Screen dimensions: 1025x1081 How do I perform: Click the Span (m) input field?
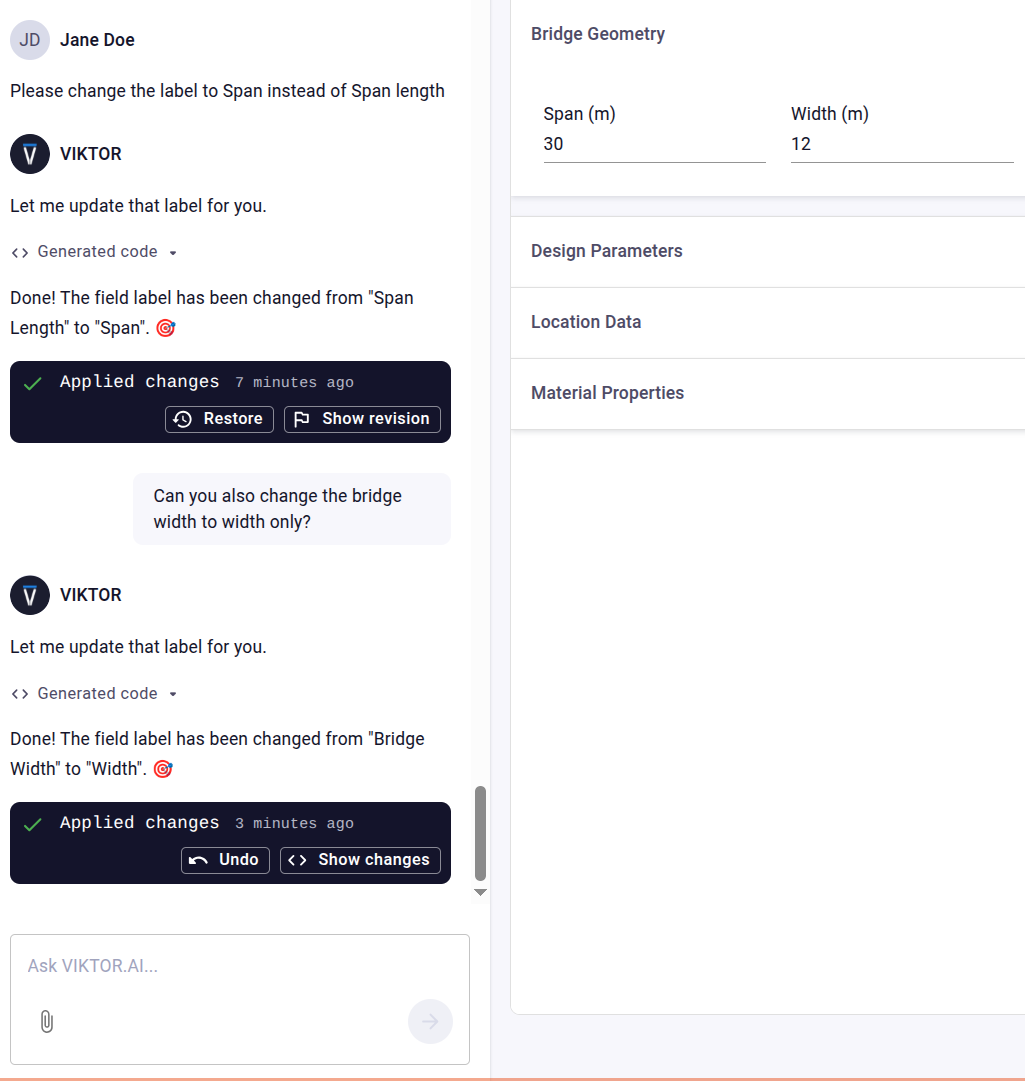pyautogui.click(x=654, y=144)
